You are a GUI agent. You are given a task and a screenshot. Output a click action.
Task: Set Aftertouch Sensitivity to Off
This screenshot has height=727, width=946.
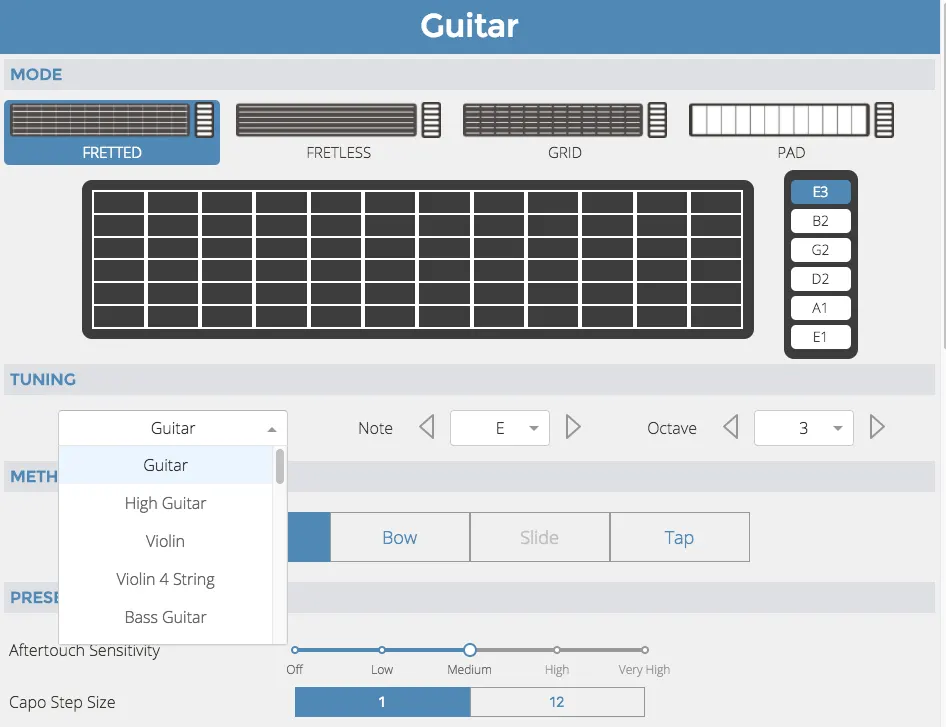(x=294, y=650)
